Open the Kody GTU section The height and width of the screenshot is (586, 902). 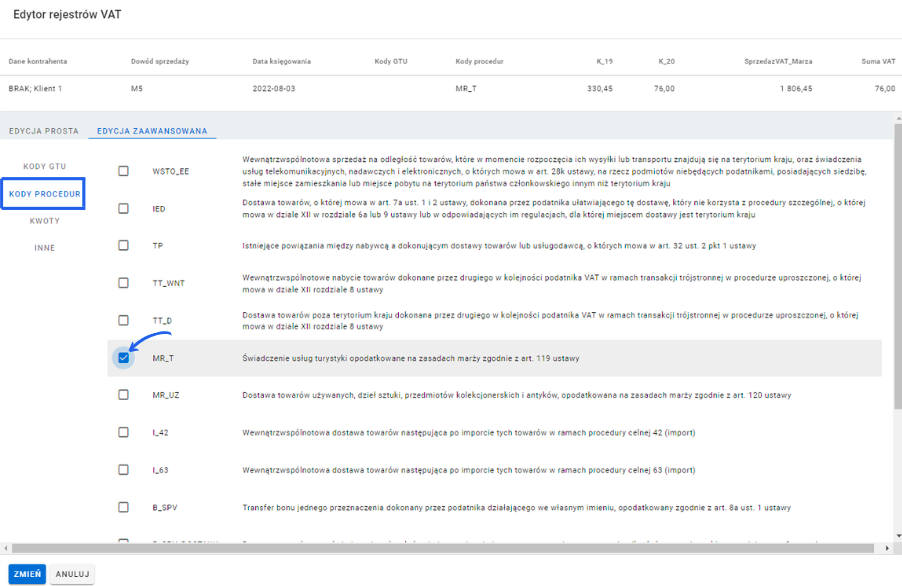pyautogui.click(x=44, y=166)
